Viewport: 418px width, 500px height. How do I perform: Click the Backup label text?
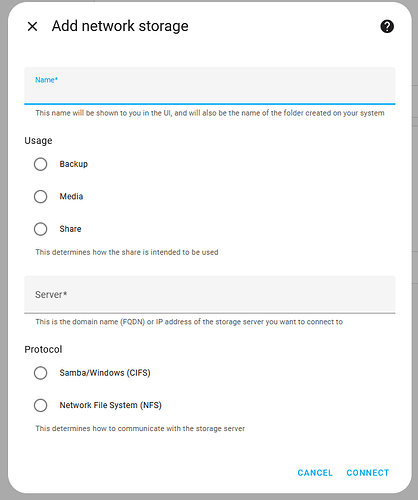[74, 164]
